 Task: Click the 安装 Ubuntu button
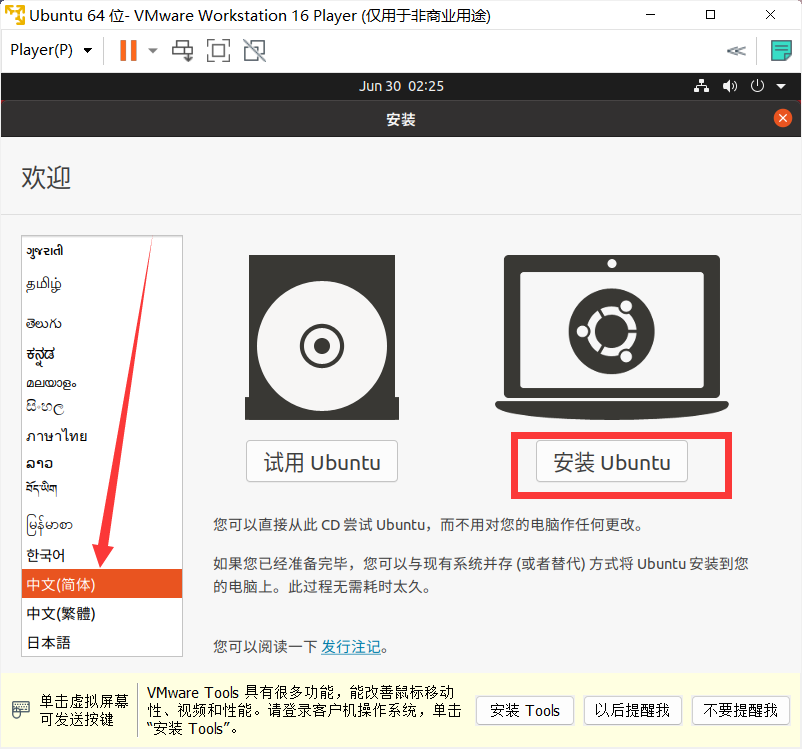click(611, 463)
